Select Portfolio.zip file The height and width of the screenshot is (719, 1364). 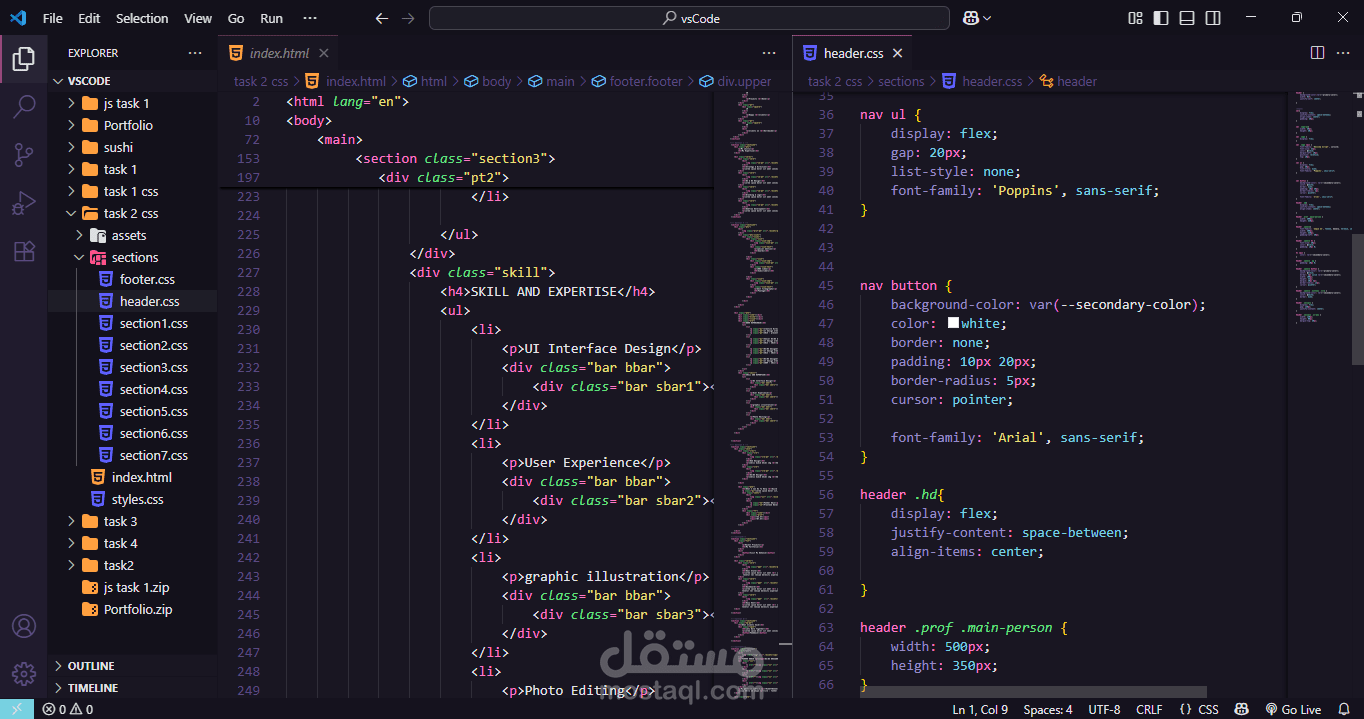[x=137, y=609]
